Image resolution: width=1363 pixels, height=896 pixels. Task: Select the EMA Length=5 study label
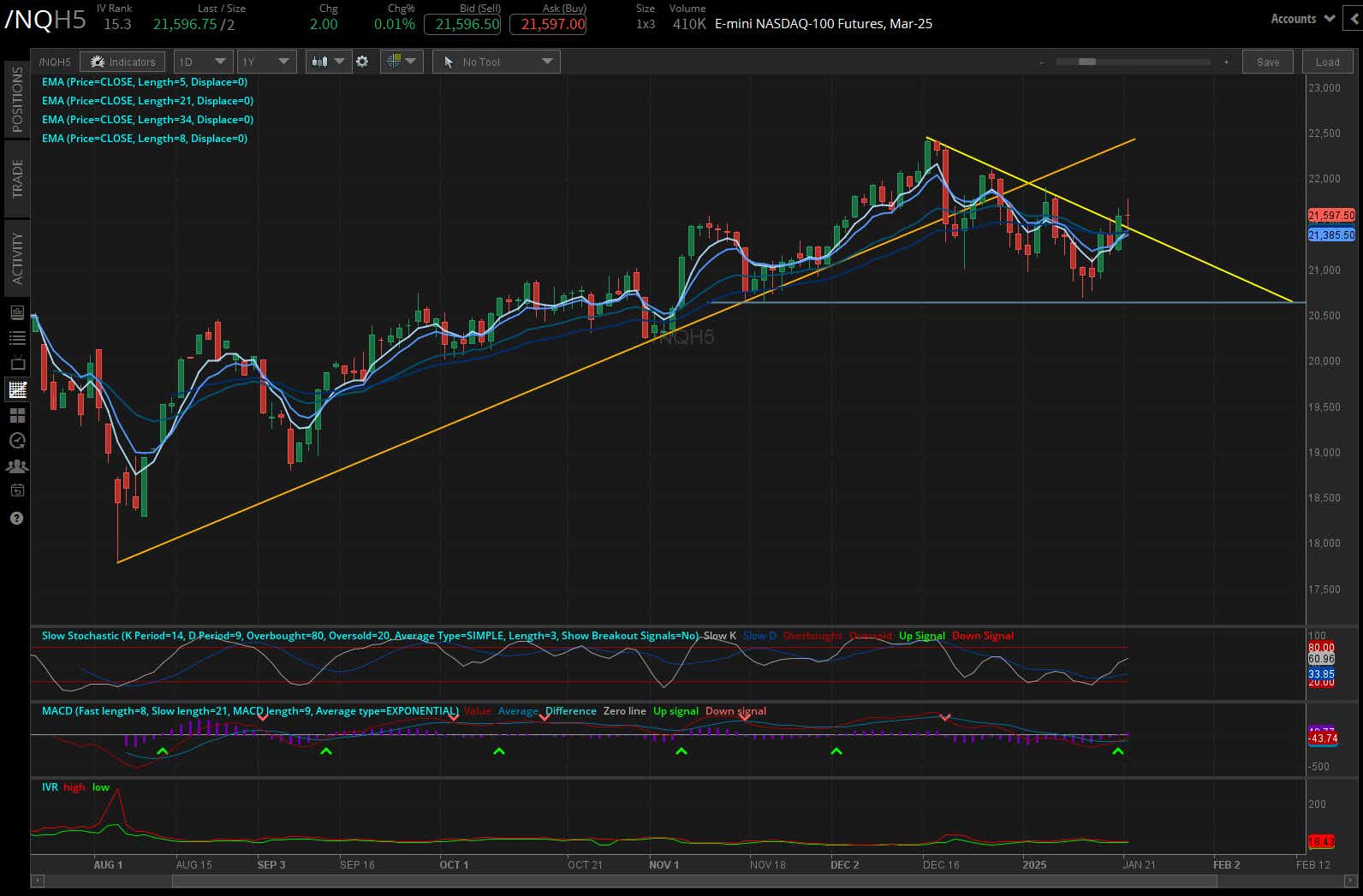point(145,82)
